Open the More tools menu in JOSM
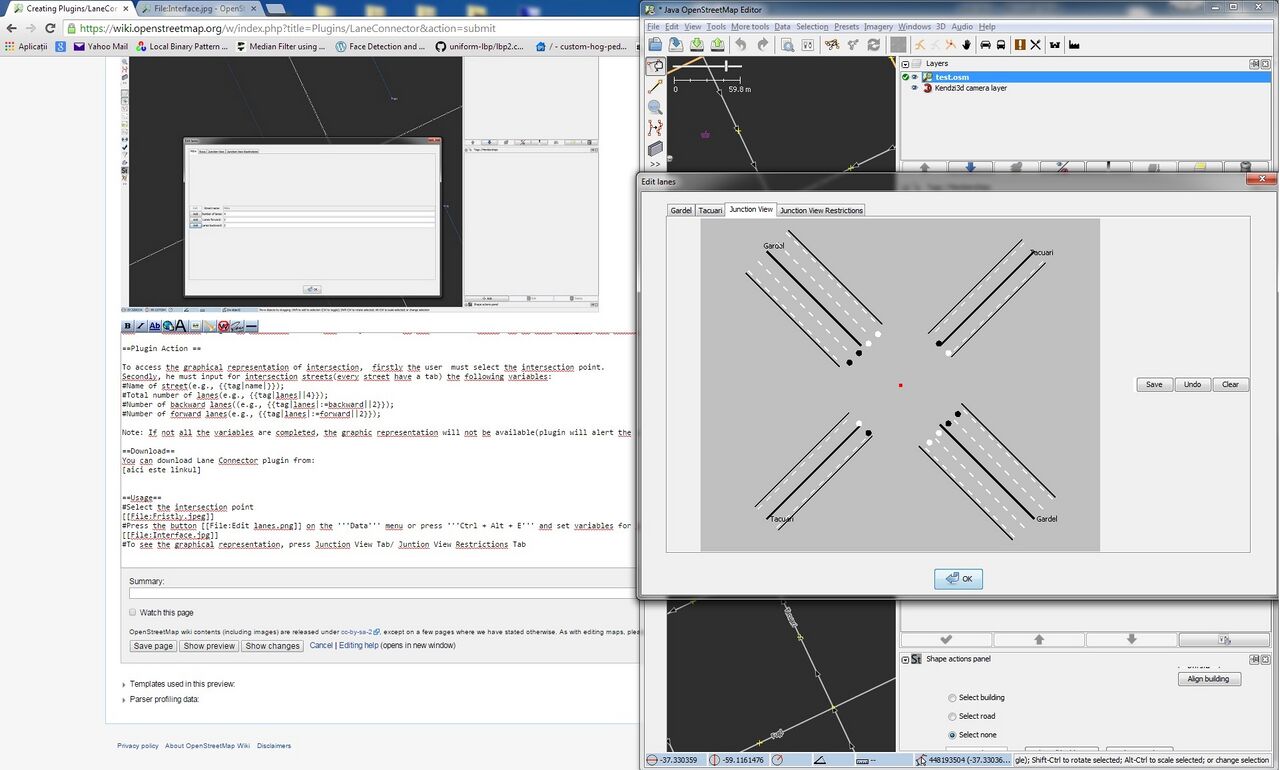This screenshot has height=770, width=1280. click(x=750, y=27)
